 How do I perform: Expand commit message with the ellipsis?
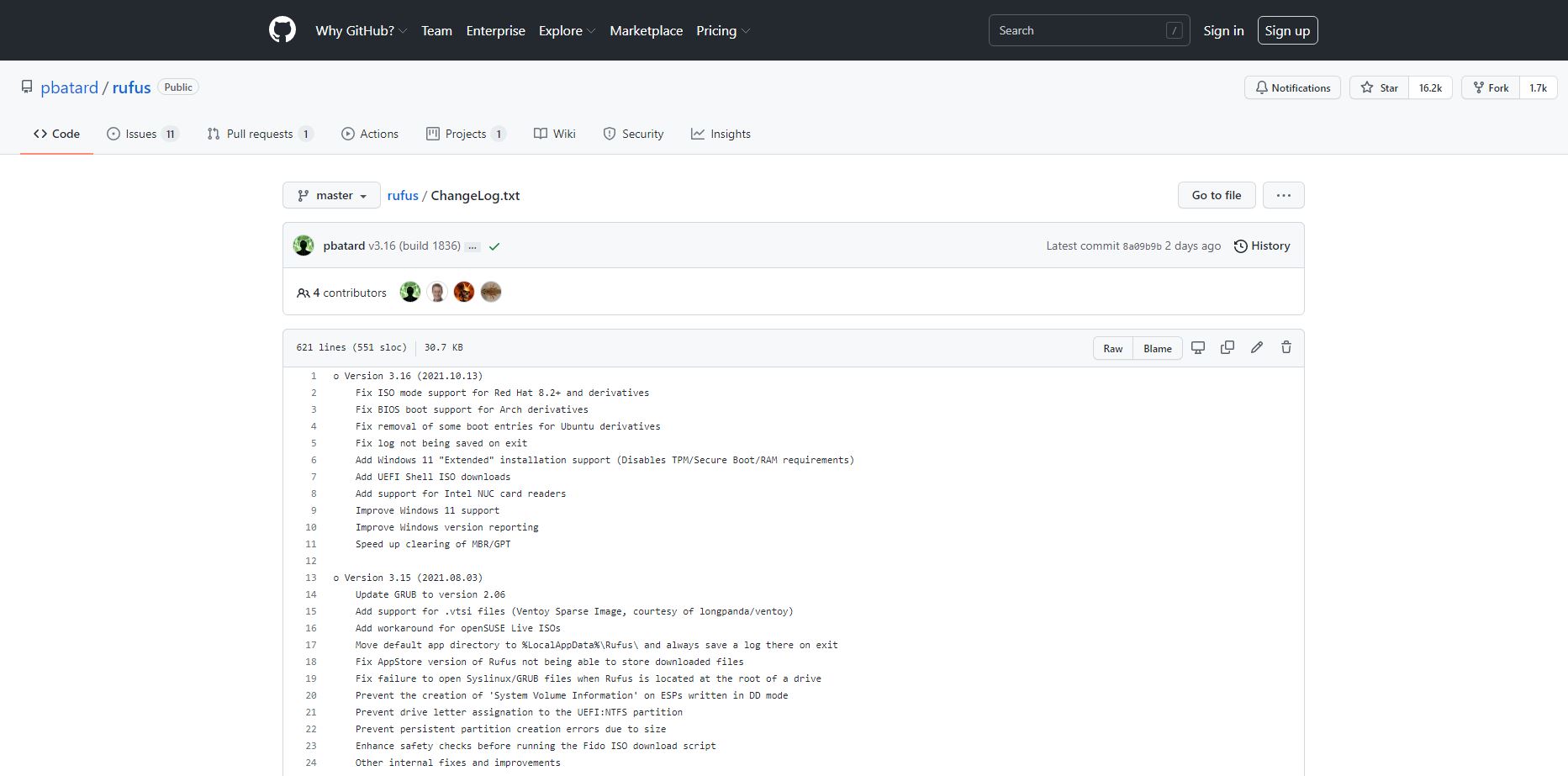coord(473,246)
